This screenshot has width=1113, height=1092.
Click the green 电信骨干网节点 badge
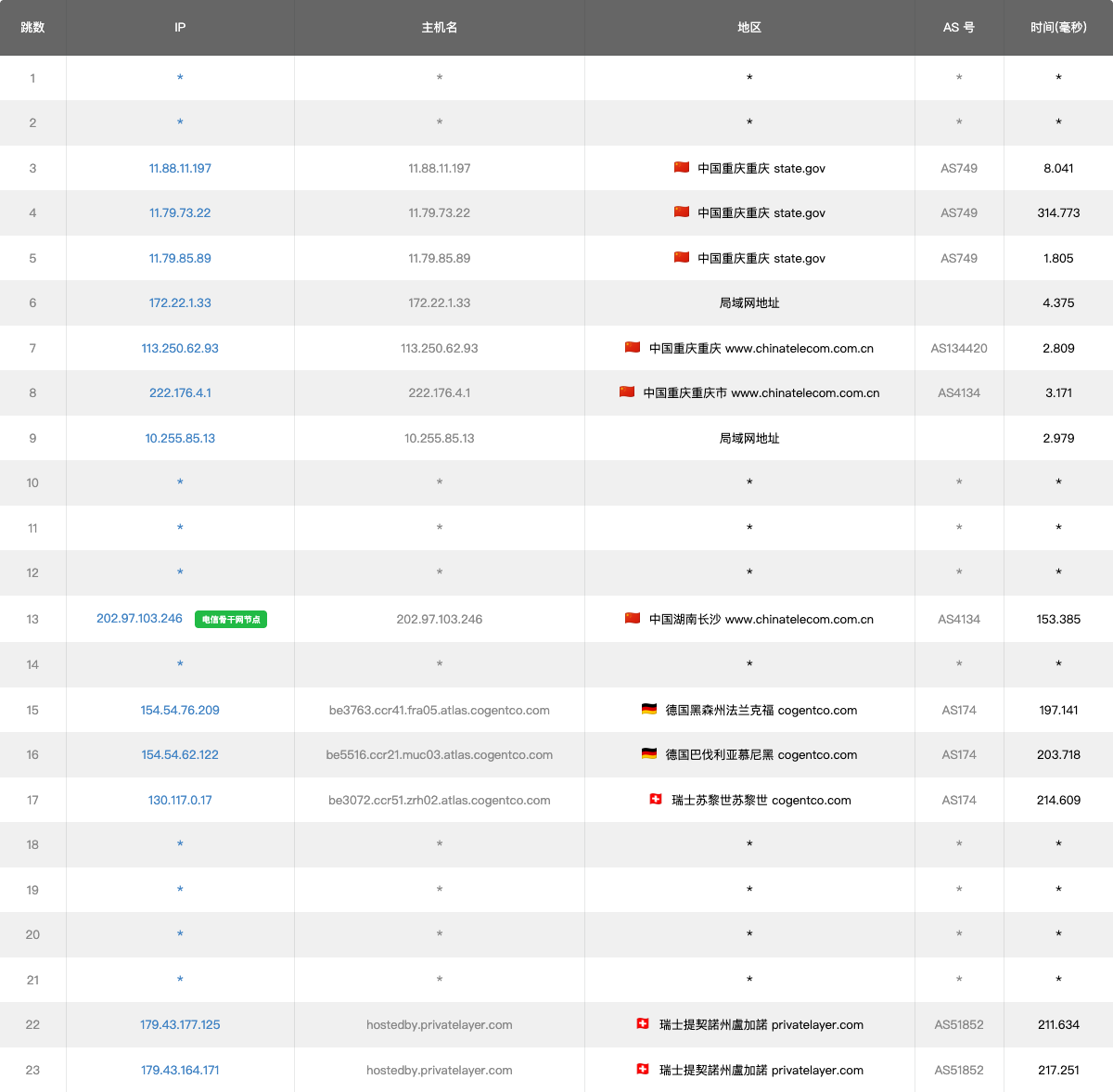point(231,620)
